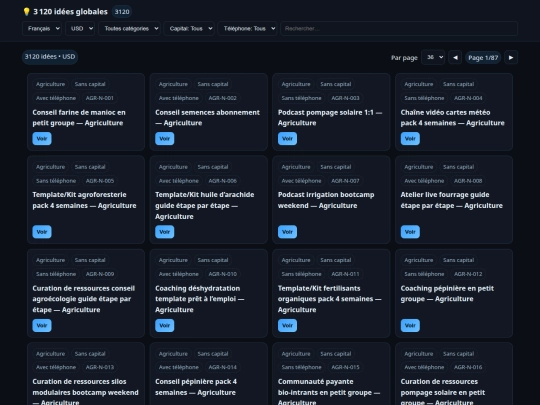This screenshot has height=405, width=540.
Task: Click the 3120 count badge beside title
Action: (x=122, y=12)
